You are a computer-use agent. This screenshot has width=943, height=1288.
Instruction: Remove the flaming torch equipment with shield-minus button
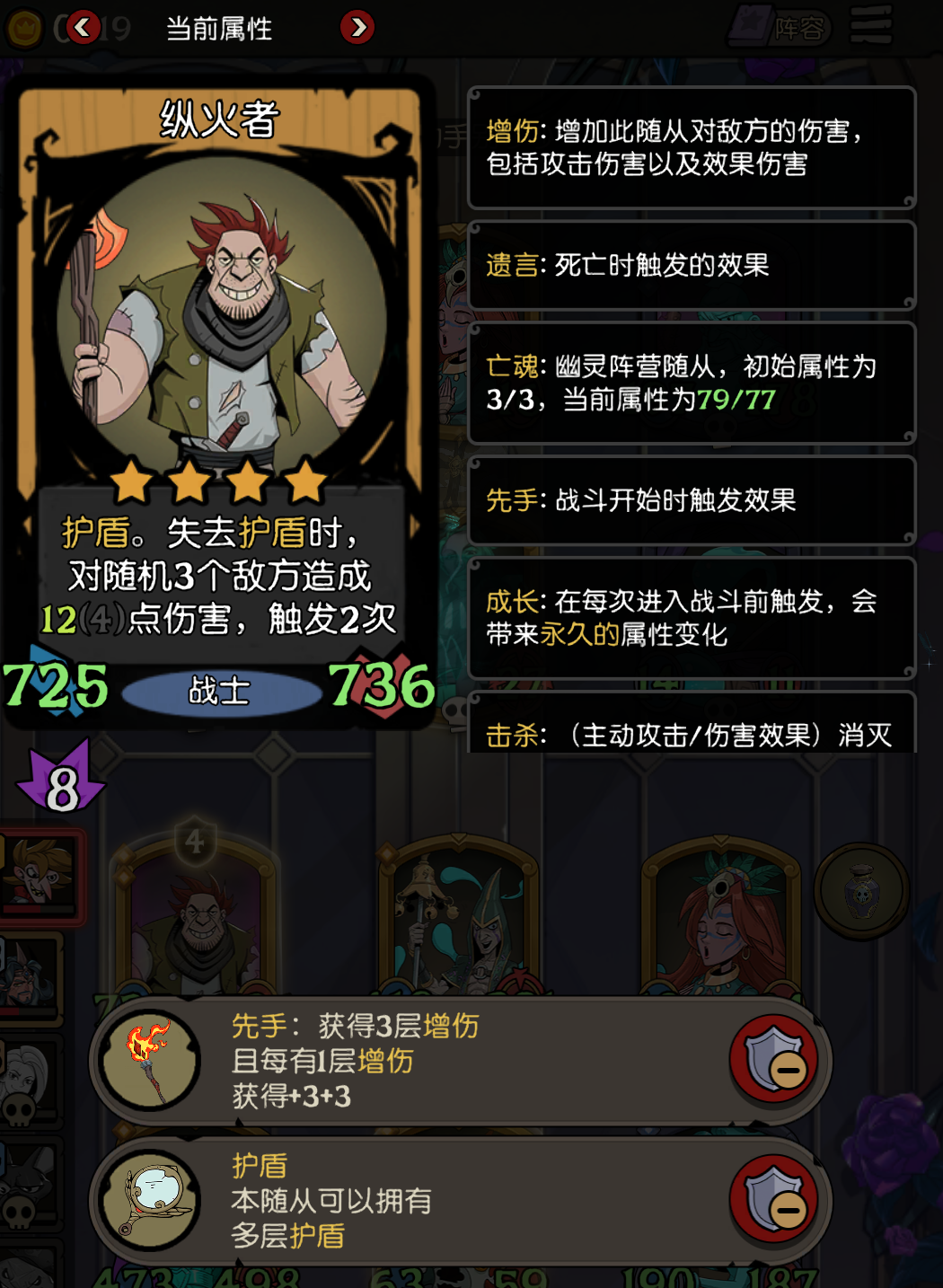click(774, 1059)
